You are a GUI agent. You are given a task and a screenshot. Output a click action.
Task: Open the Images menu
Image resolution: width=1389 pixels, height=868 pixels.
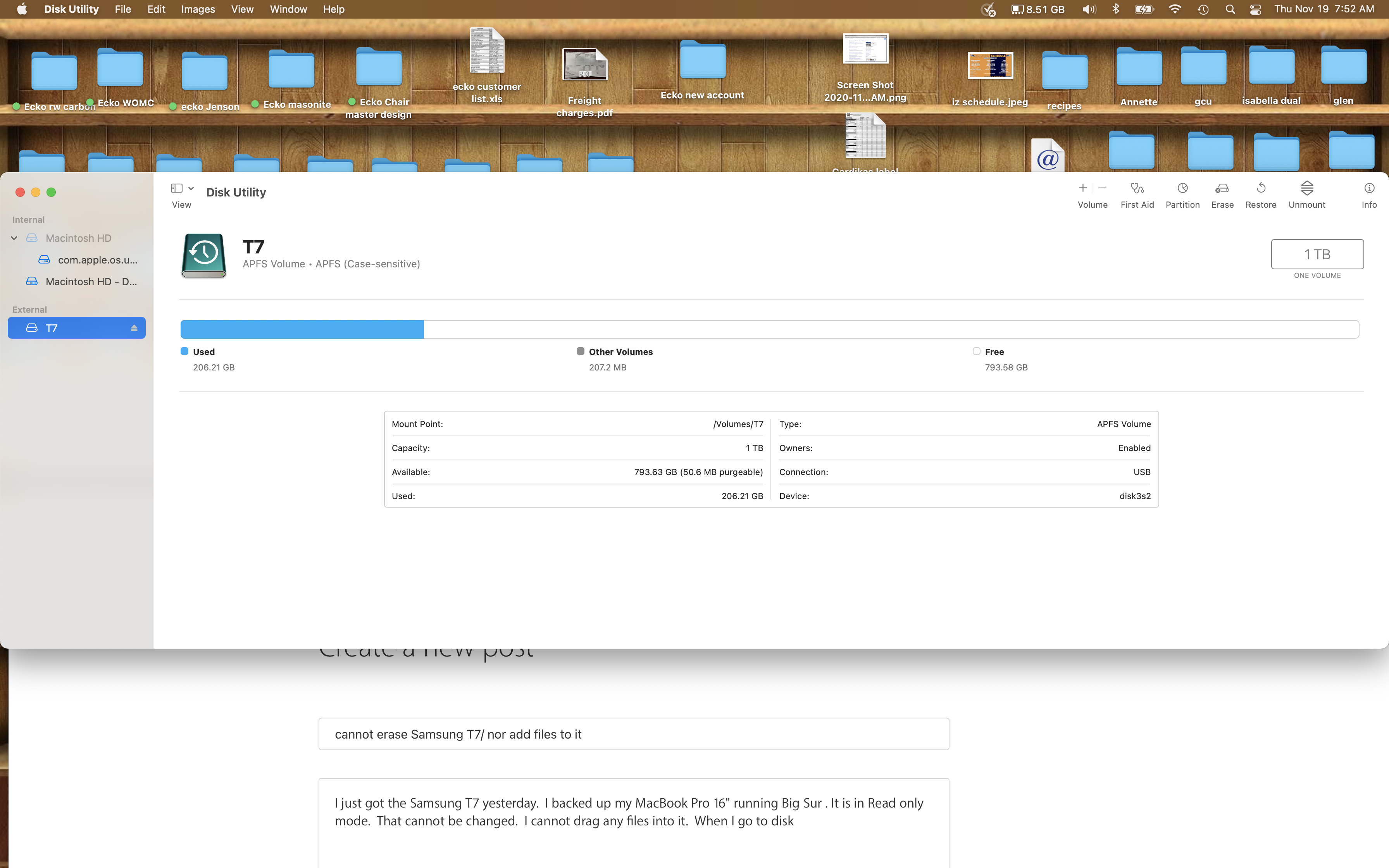[197, 9]
